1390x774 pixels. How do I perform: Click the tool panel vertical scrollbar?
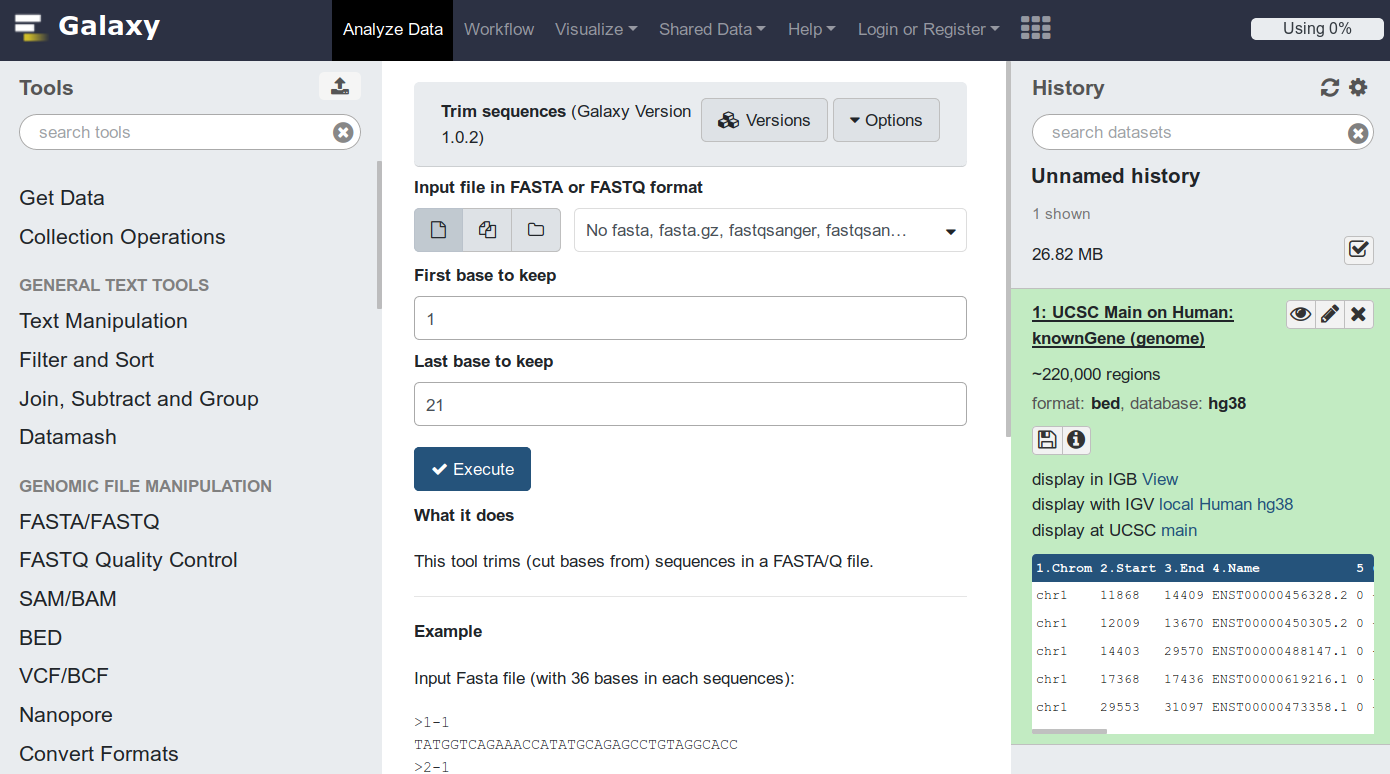379,235
